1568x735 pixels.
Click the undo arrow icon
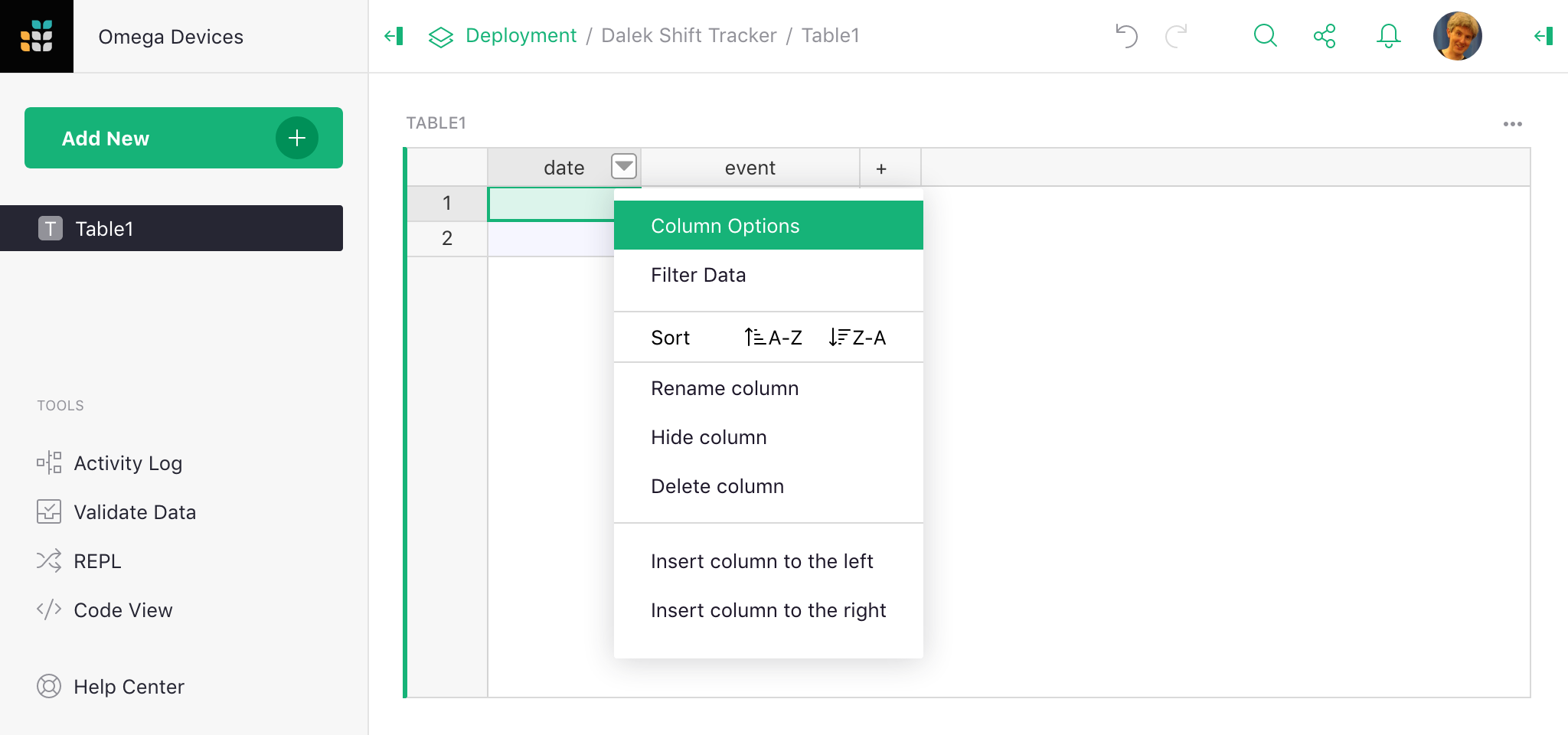pos(1125,36)
